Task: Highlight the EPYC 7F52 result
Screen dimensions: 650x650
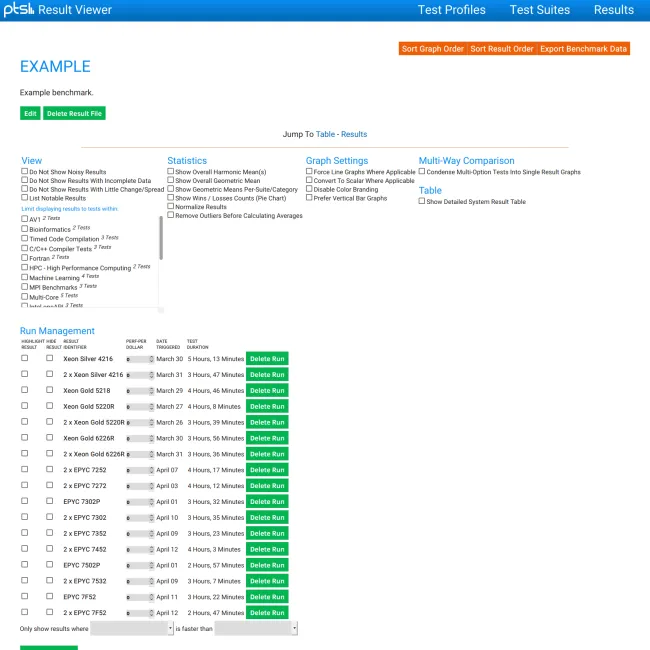Action: point(24,596)
